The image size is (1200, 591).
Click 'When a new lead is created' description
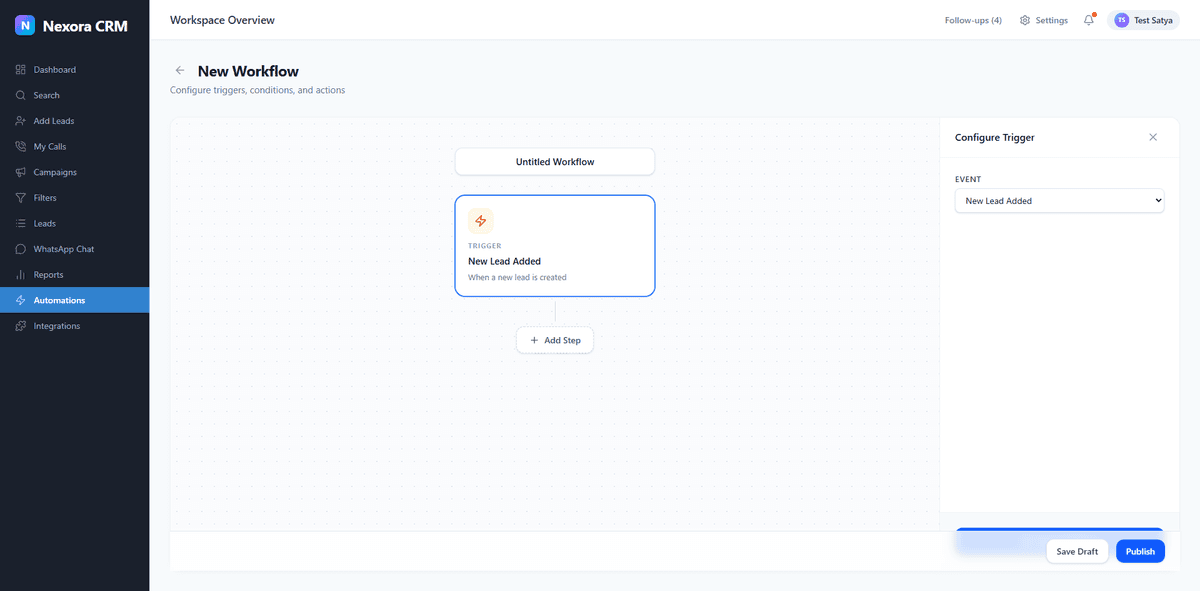tap(517, 277)
